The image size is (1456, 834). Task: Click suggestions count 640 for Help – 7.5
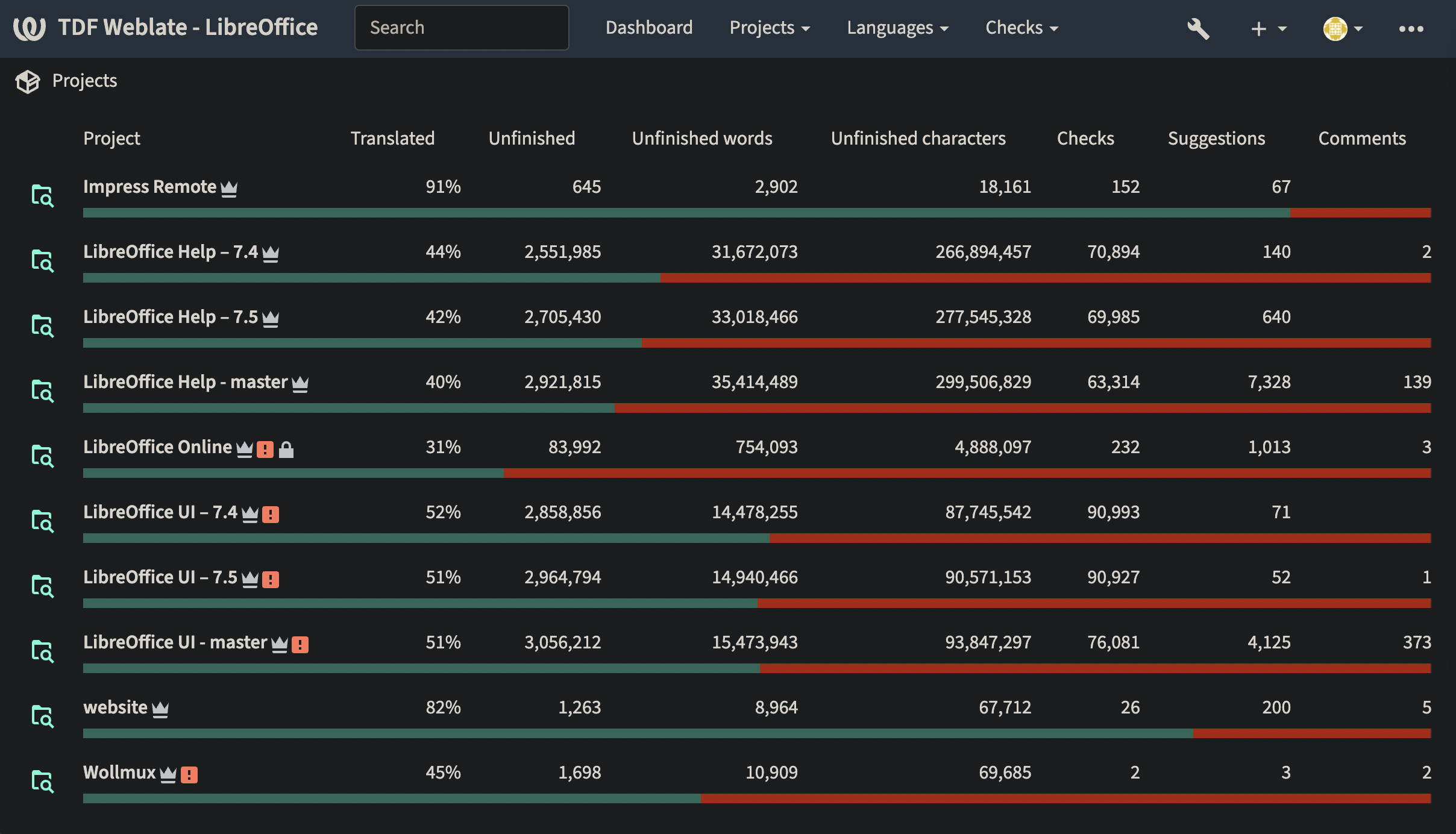coord(1276,317)
